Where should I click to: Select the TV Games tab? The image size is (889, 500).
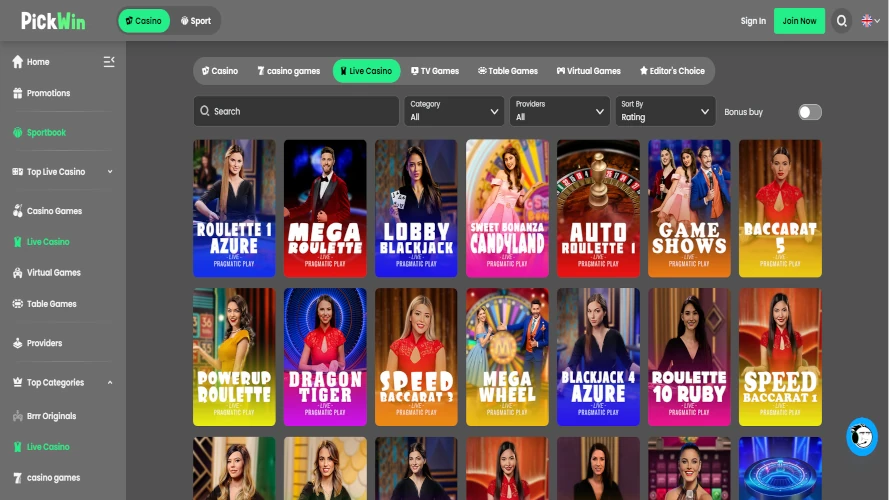click(x=435, y=71)
